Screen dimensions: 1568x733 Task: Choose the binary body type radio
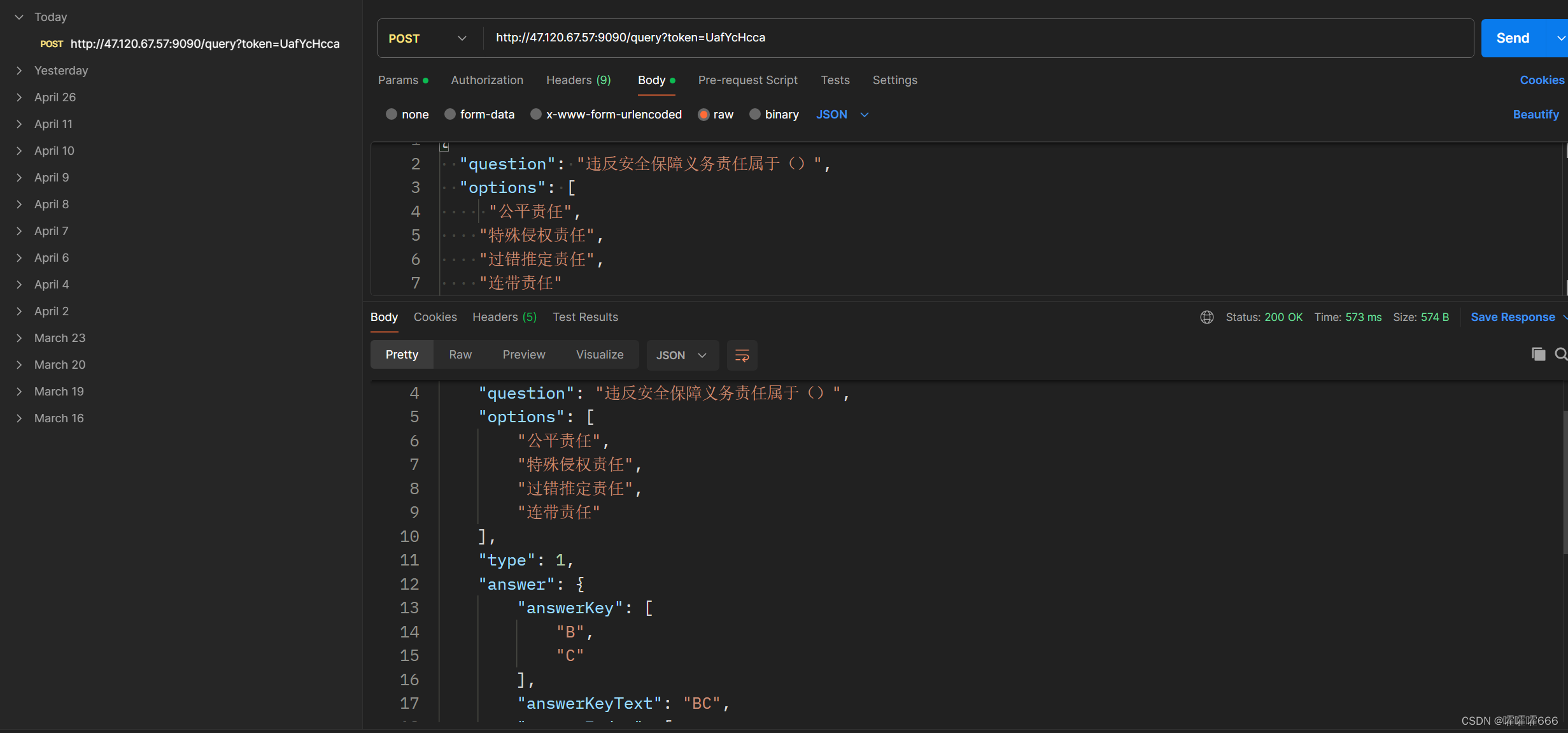tap(755, 115)
